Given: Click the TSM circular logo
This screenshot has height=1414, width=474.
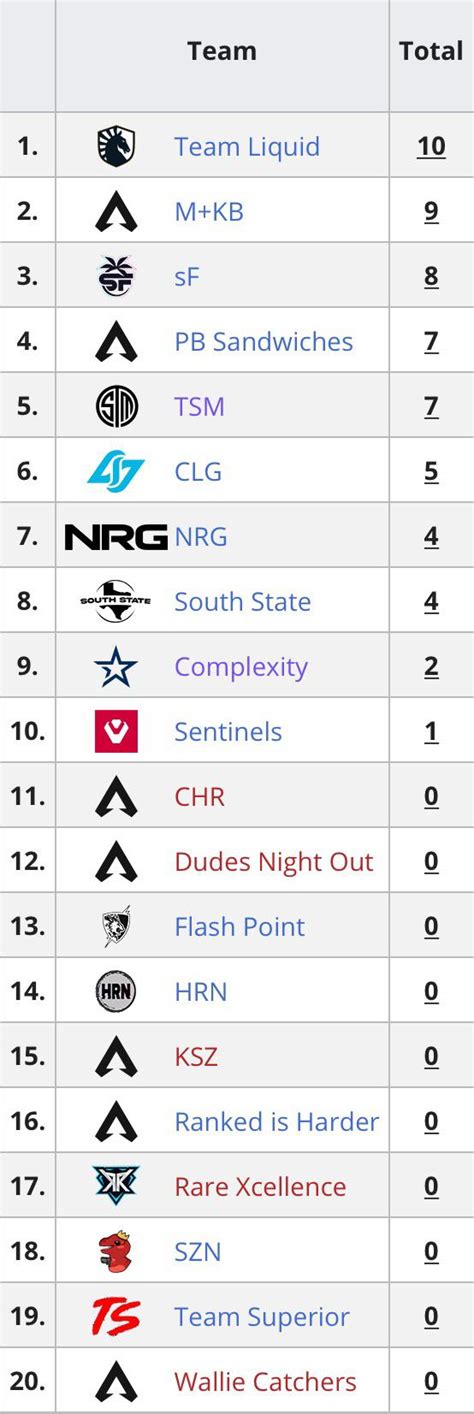Looking at the screenshot, I should point(116,407).
